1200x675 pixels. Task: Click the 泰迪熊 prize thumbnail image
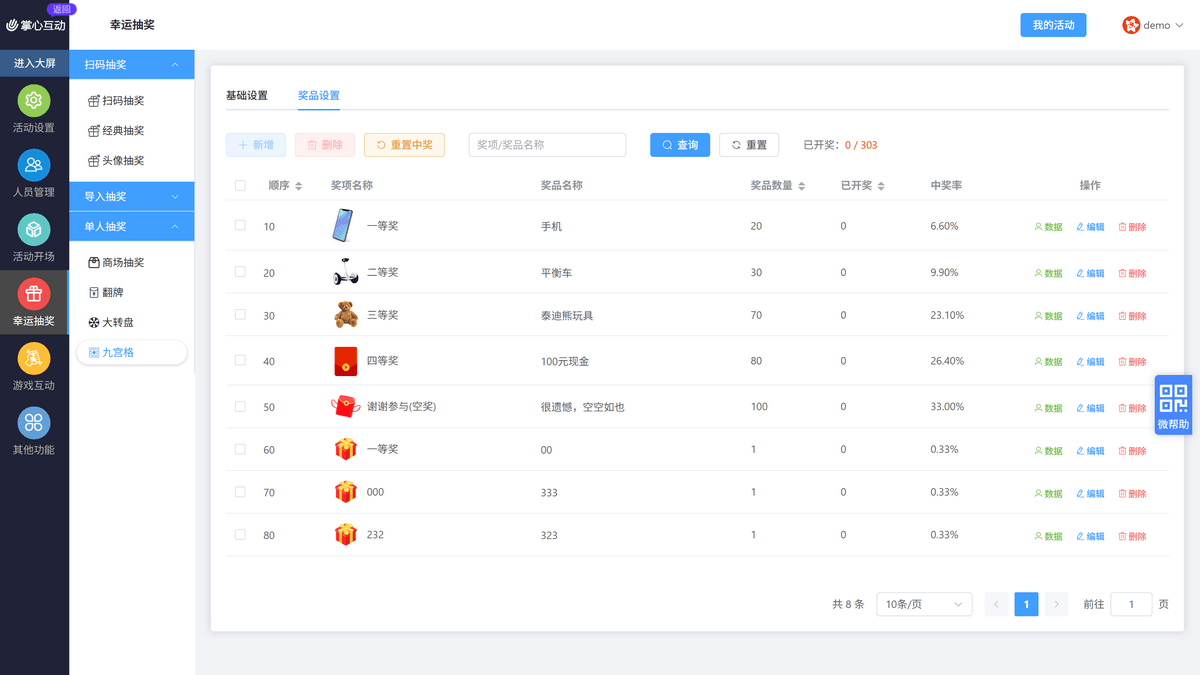346,315
